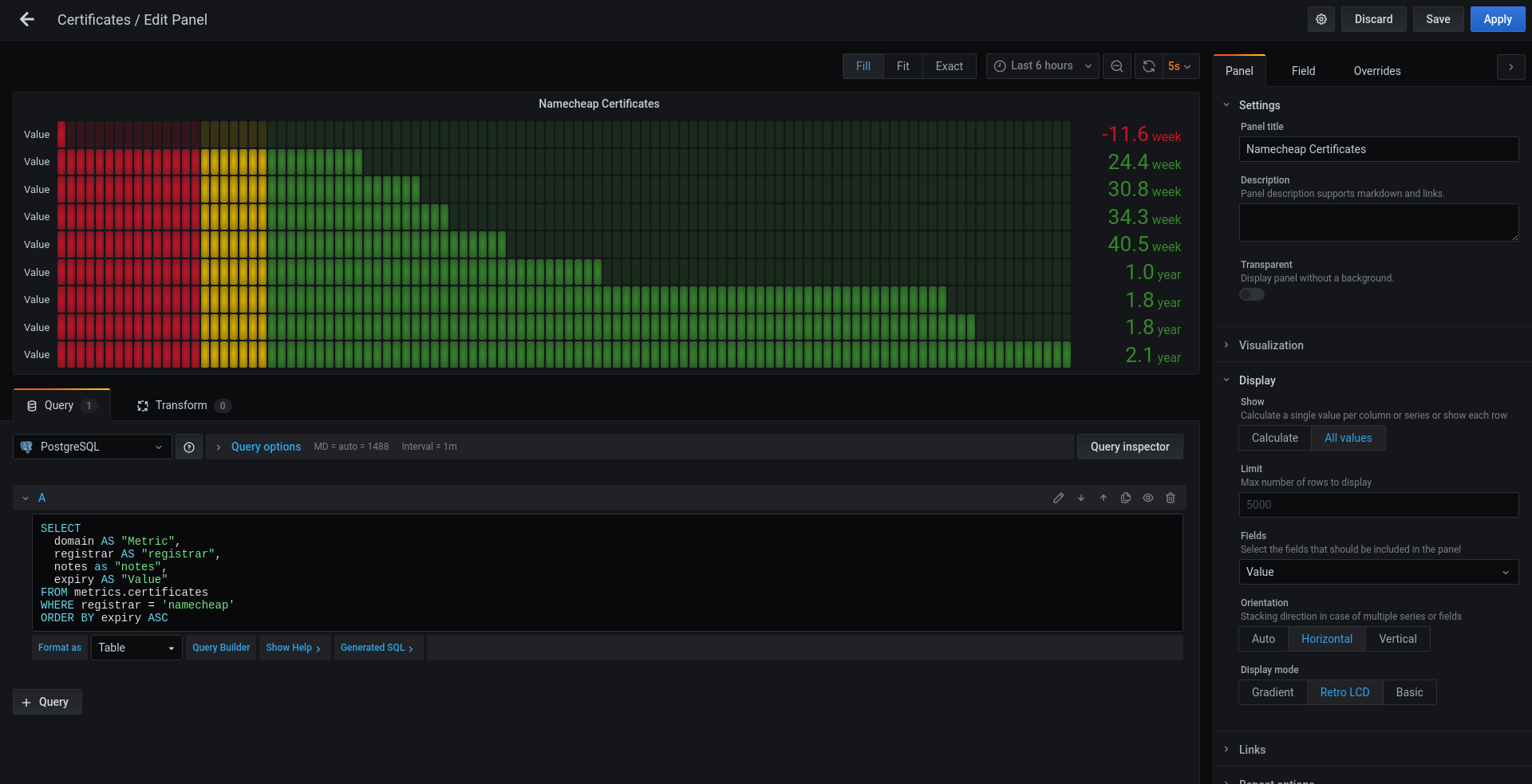Open the Transform tab
This screenshot has height=784, width=1532.
click(184, 405)
